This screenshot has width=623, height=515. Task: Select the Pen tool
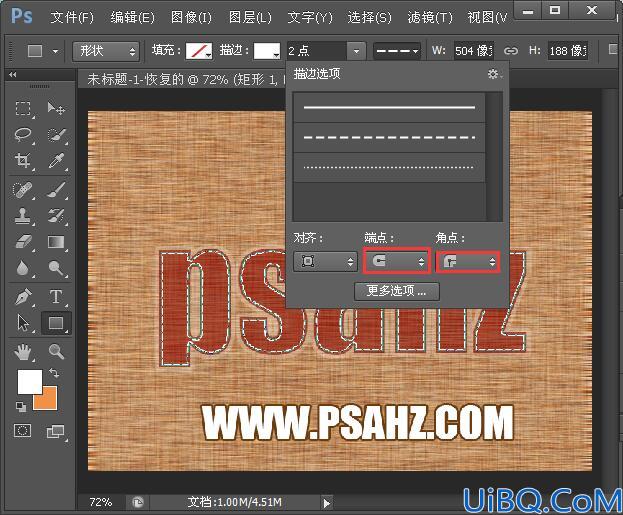pos(23,297)
